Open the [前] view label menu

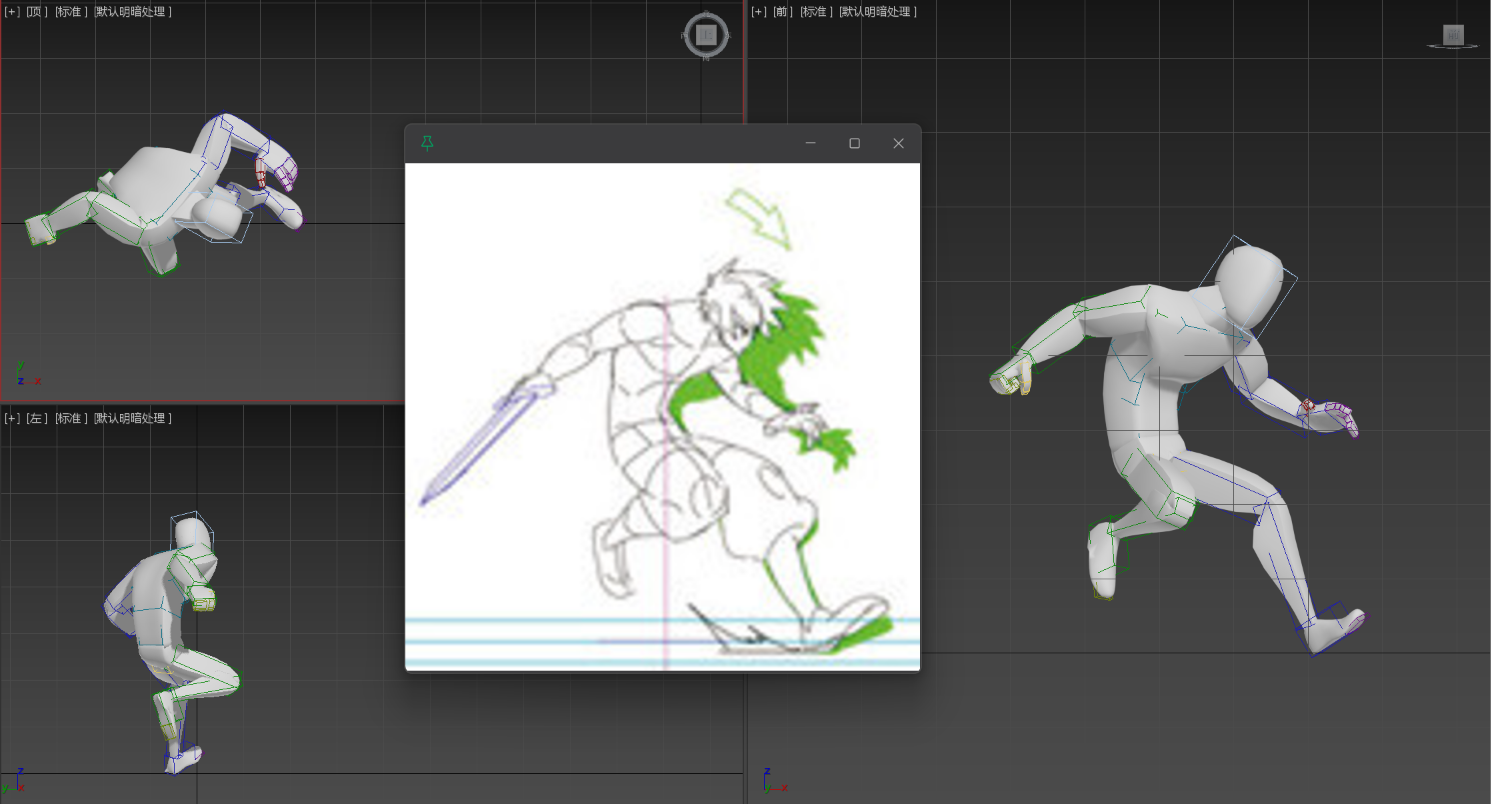[783, 12]
